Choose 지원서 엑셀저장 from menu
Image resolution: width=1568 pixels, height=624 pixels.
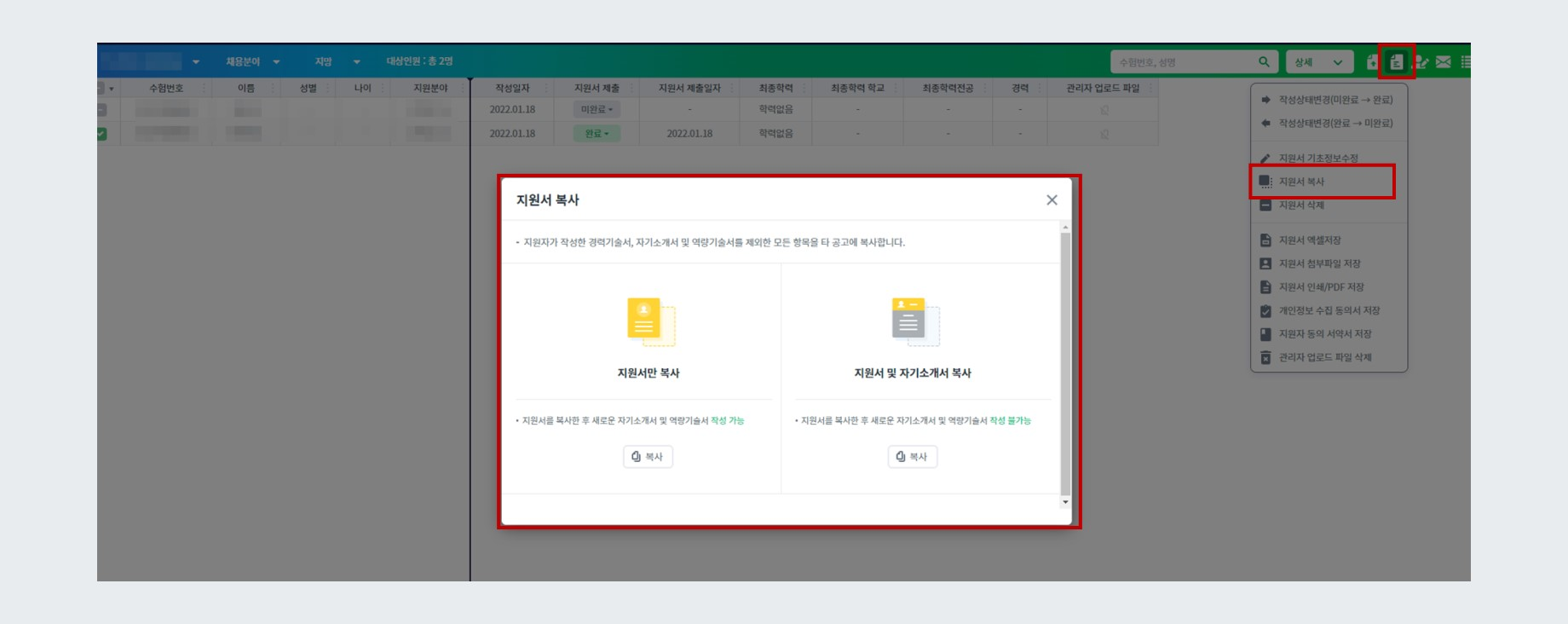click(1328, 240)
